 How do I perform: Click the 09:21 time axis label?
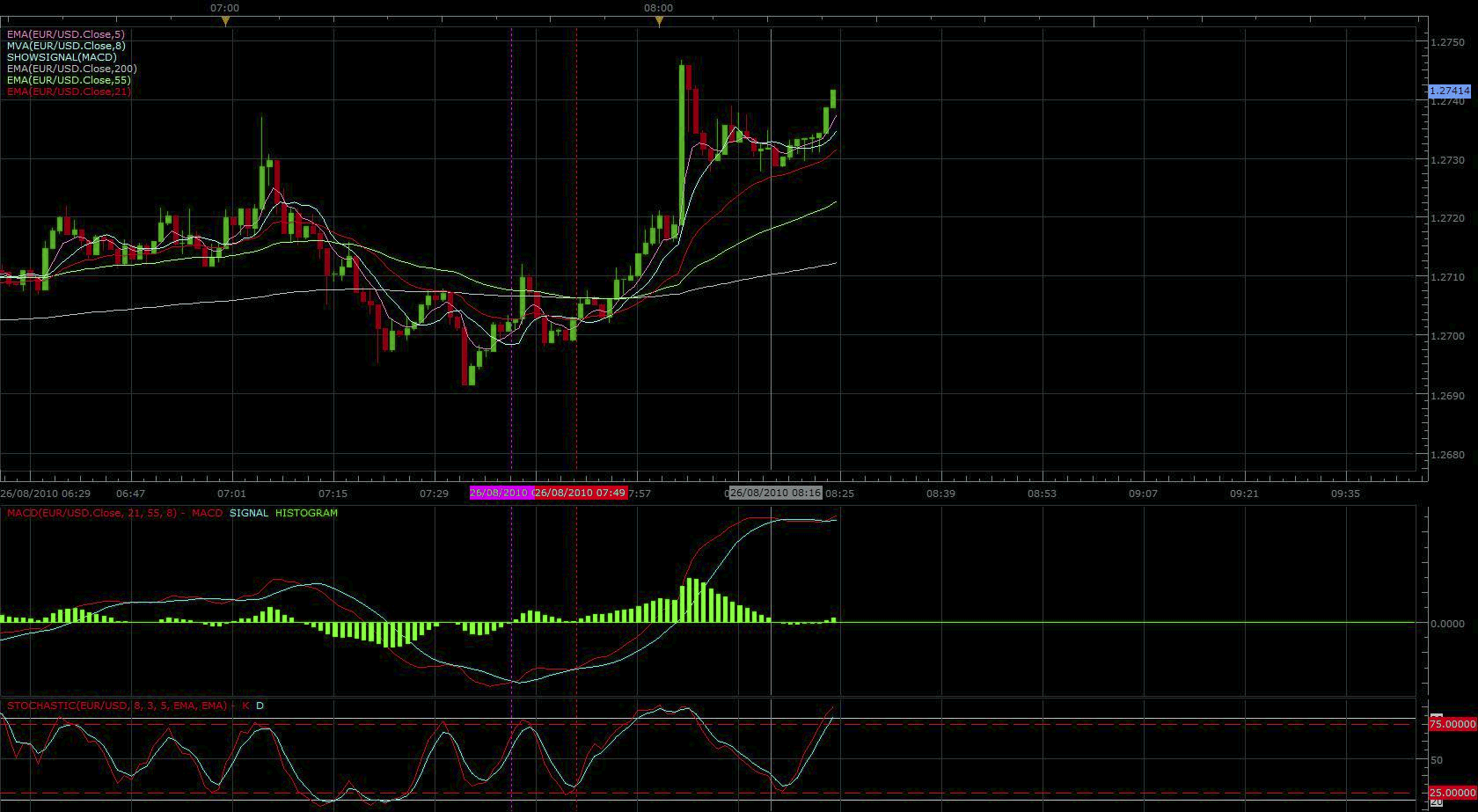[x=1244, y=494]
